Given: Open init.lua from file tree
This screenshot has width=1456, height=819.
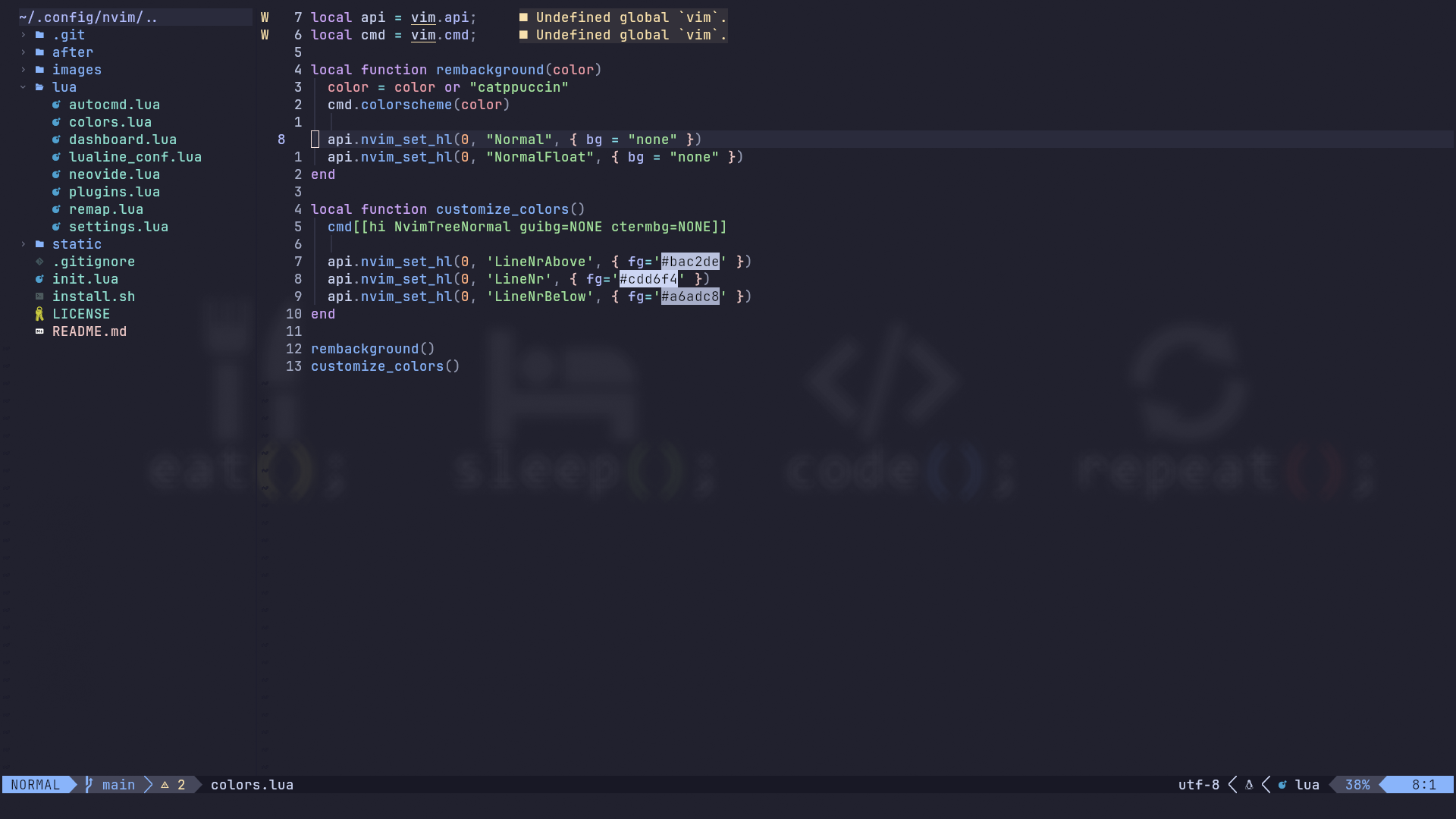Looking at the screenshot, I should (85, 279).
